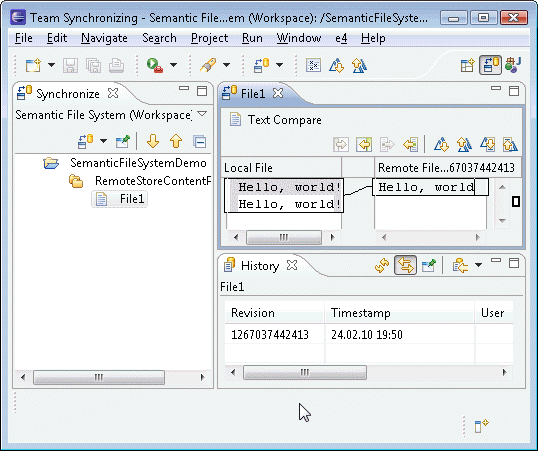The width and height of the screenshot is (538, 451).
Task: Select the Synchronize view tab
Action: pyautogui.click(x=68, y=94)
